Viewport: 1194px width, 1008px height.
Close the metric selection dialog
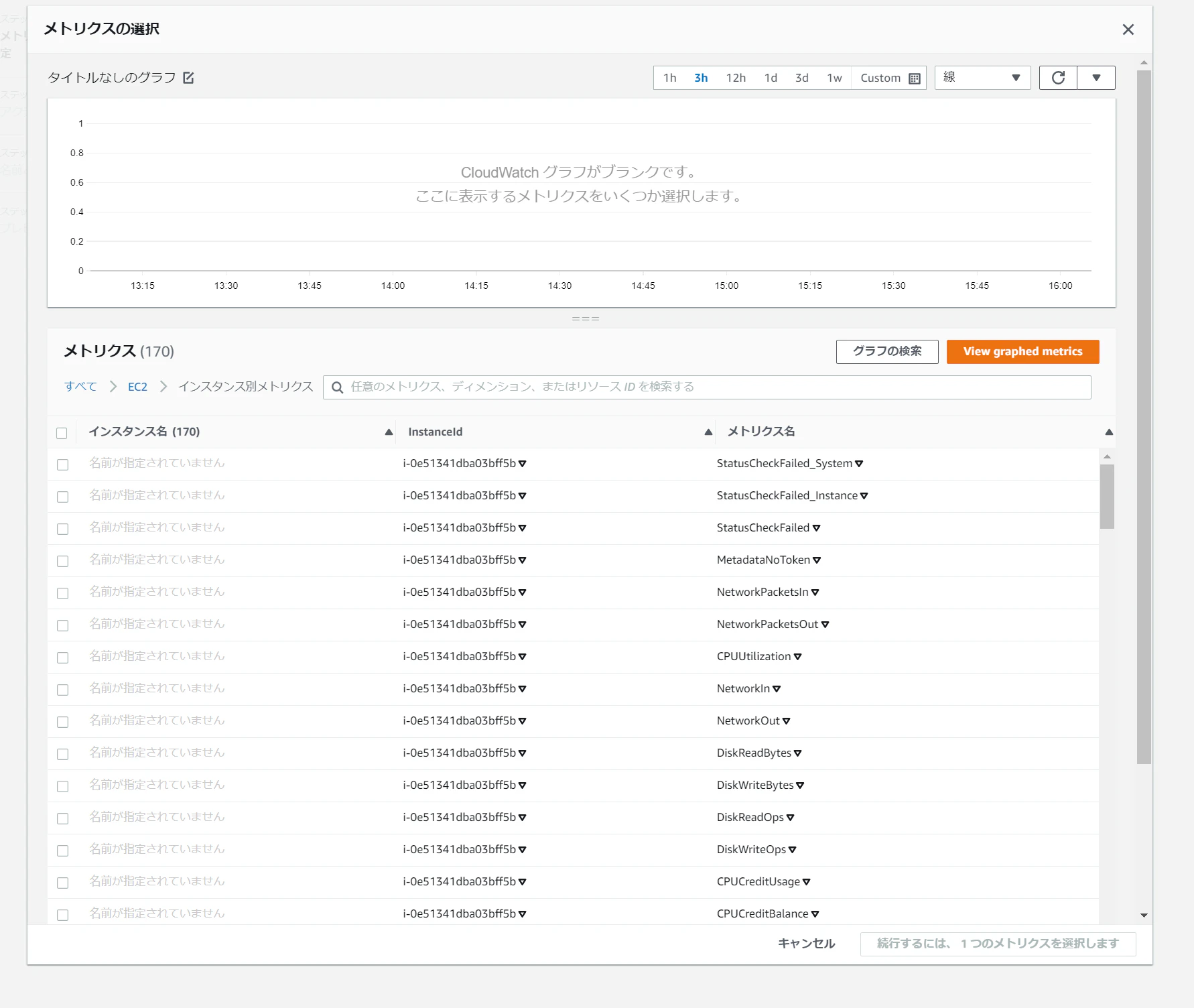pyautogui.click(x=1128, y=29)
